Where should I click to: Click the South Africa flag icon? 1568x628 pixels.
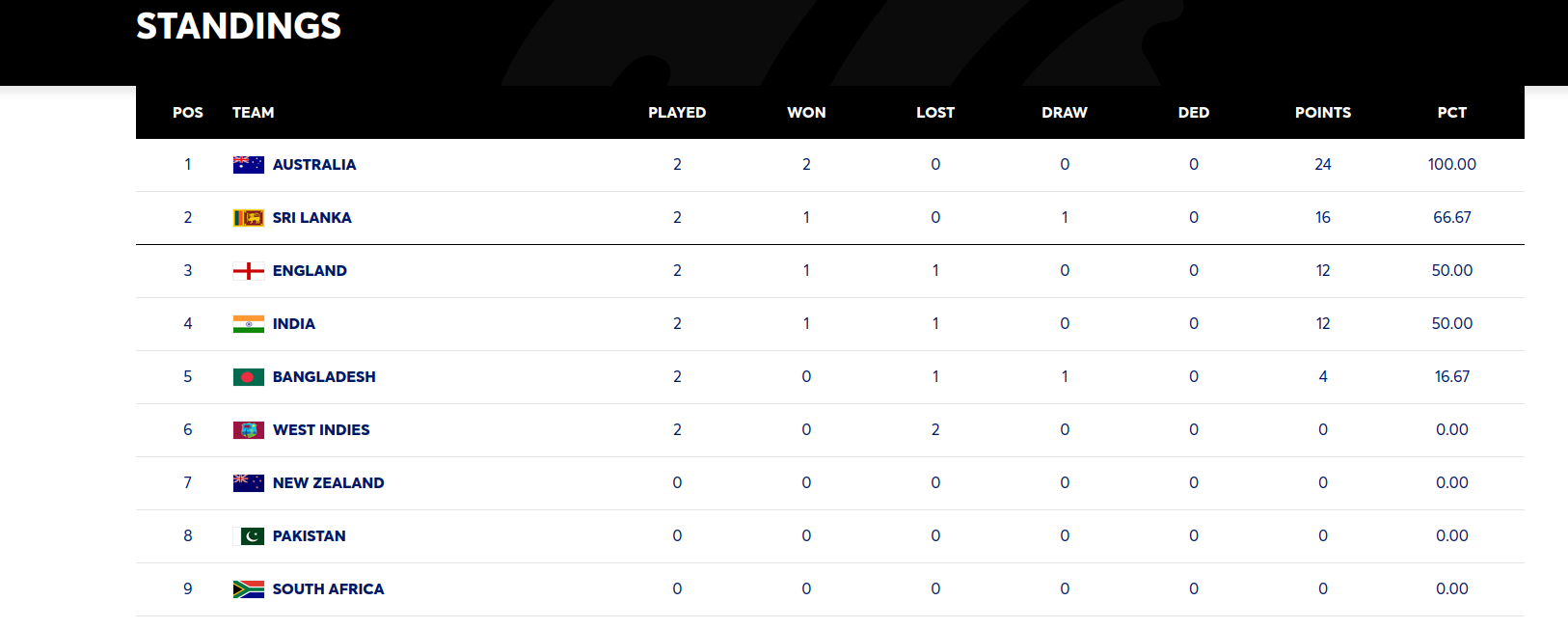point(248,589)
